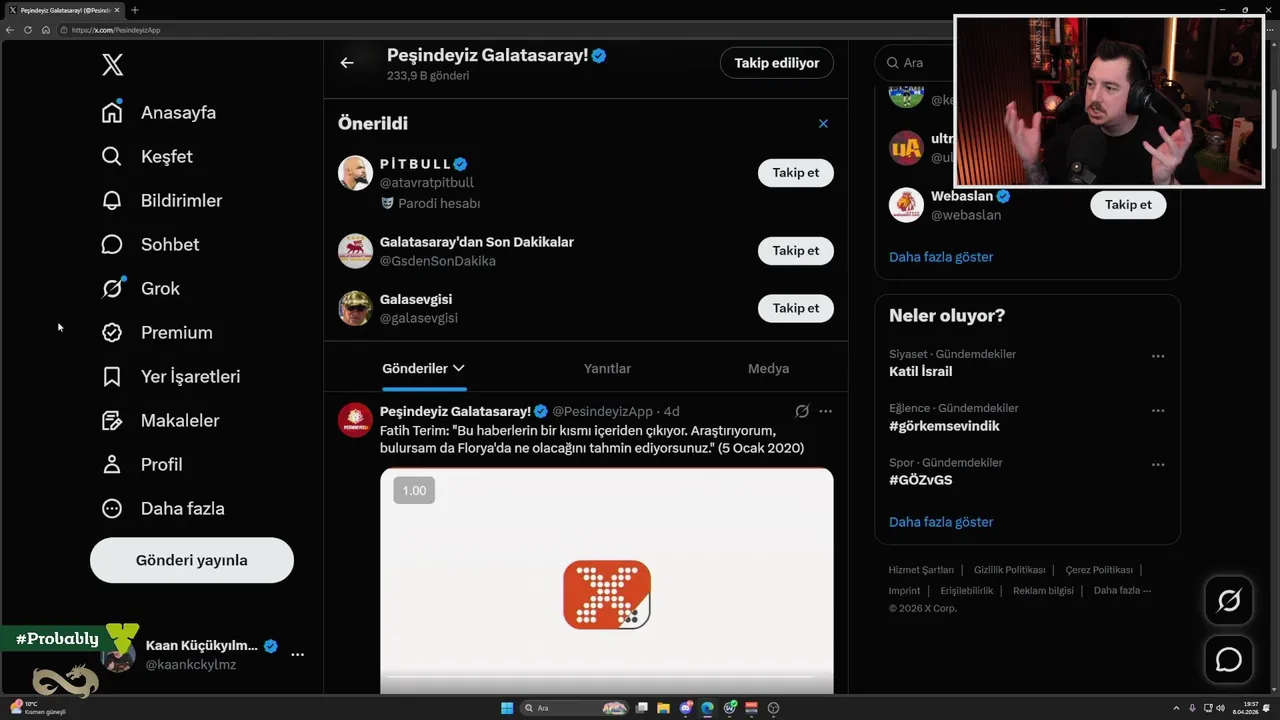
Task: Click Daha fazla göster under trends
Action: pyautogui.click(x=941, y=522)
